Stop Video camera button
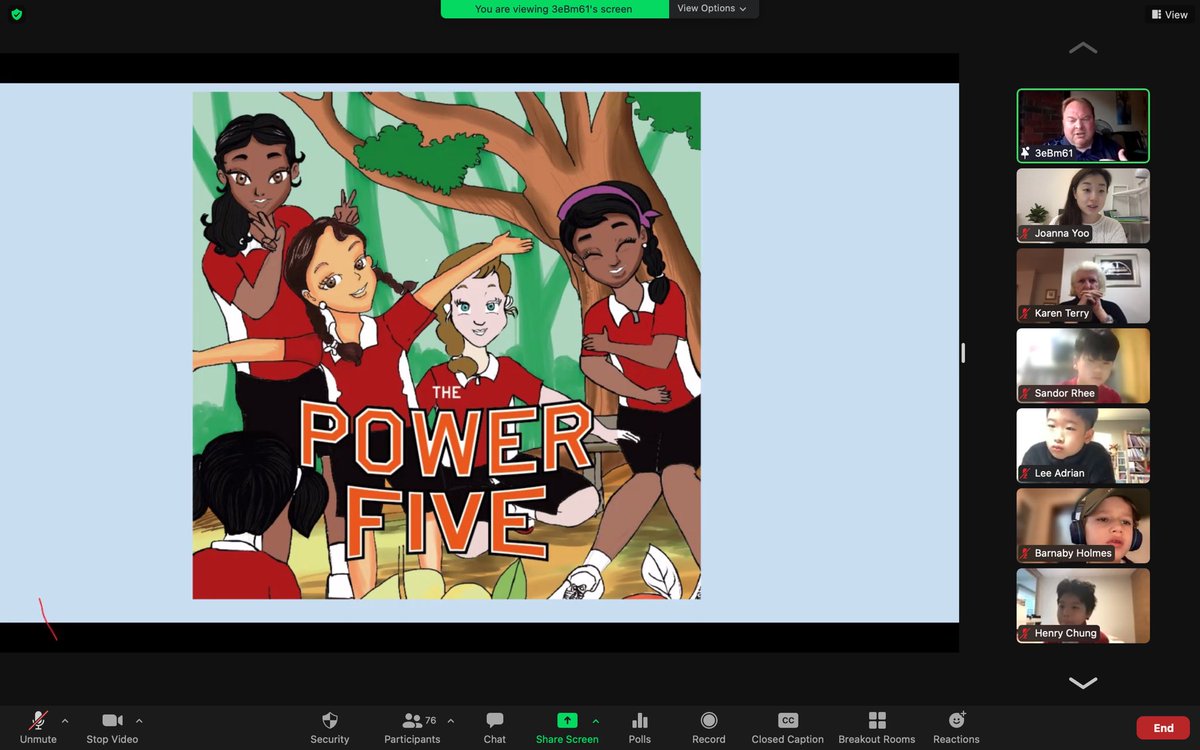1200x750 pixels. (112, 727)
